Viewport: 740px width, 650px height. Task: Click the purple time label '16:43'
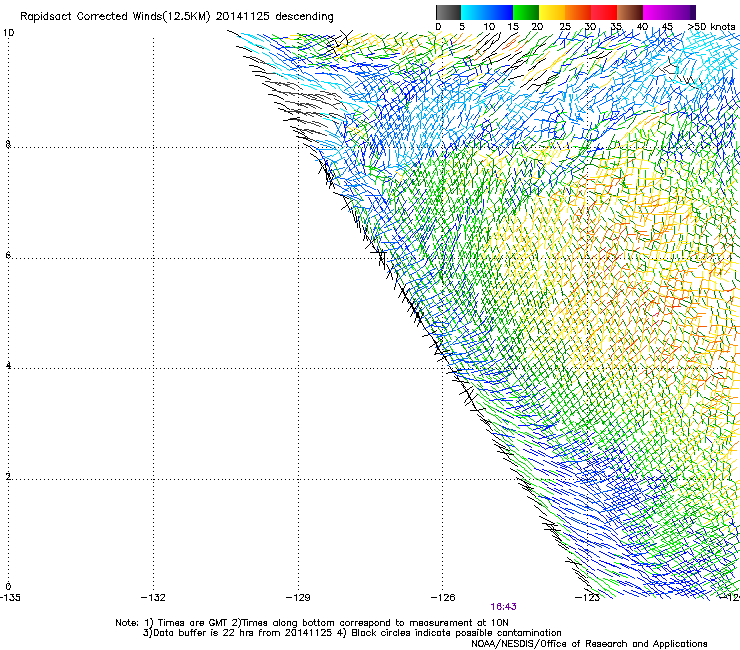pyautogui.click(x=503, y=607)
